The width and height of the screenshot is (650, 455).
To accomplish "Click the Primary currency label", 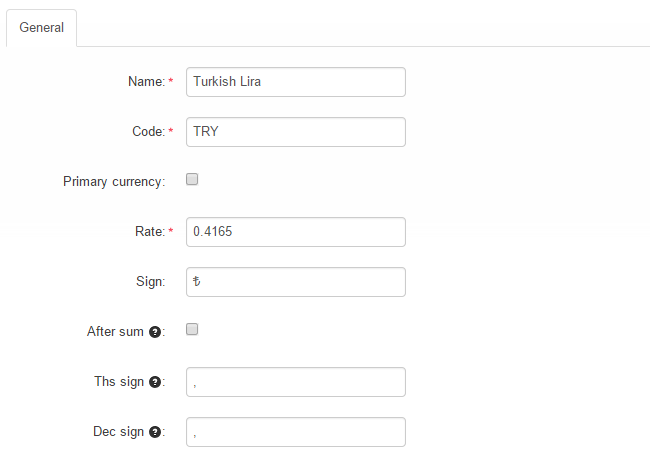I will coord(114,182).
